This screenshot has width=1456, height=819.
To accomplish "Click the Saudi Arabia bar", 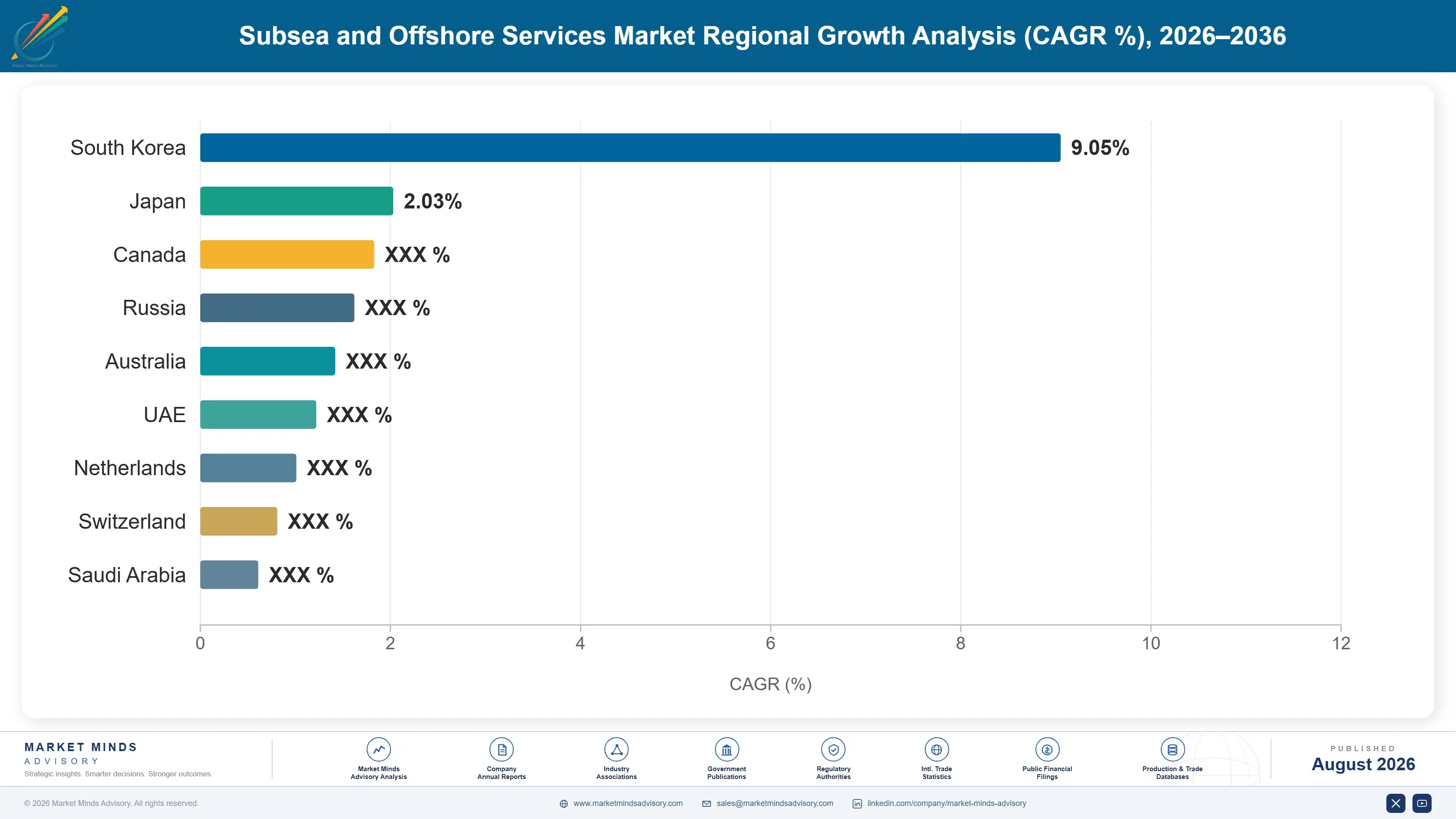I will point(229,575).
